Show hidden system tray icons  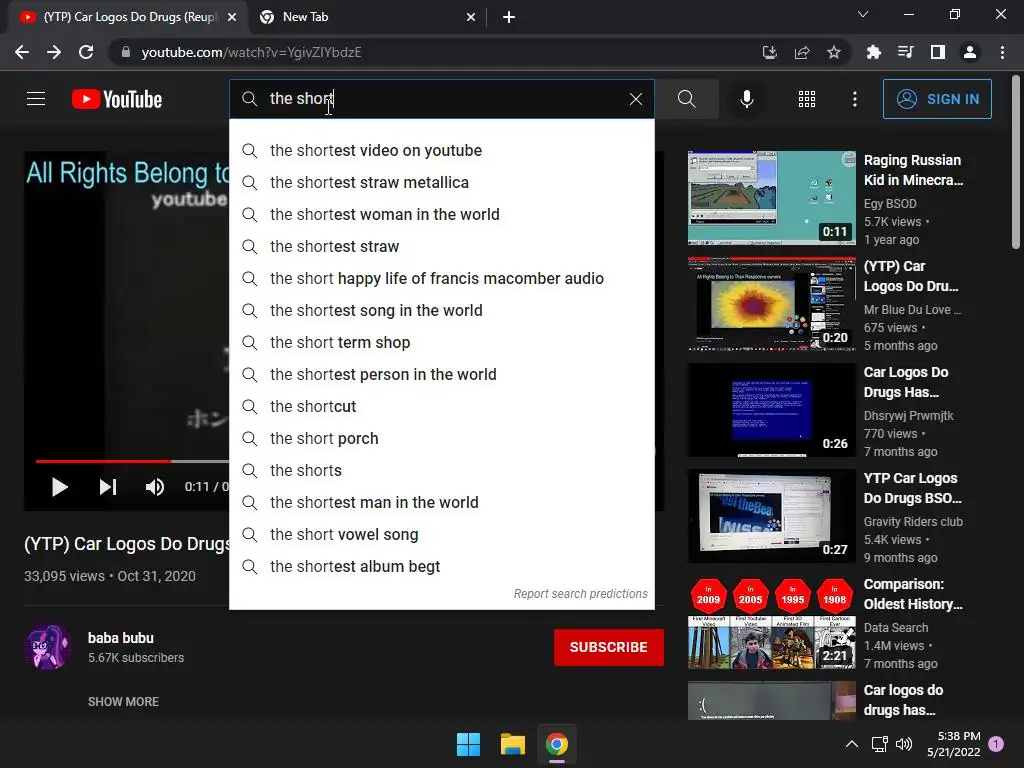[852, 744]
